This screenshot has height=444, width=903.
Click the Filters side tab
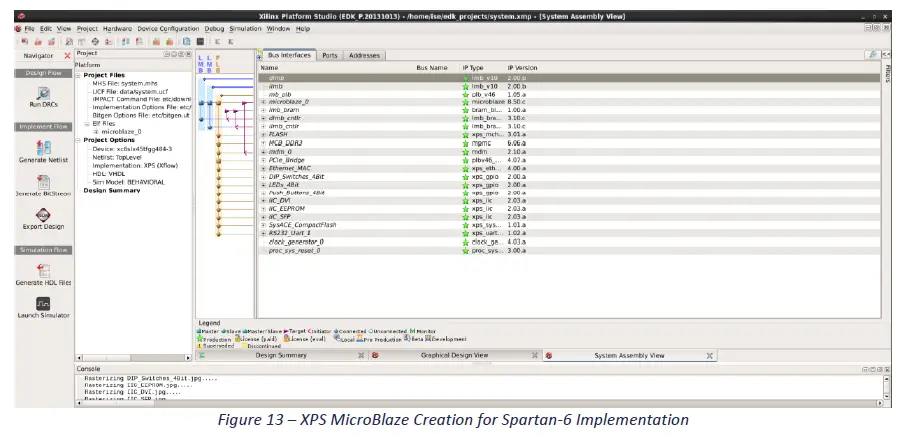click(x=887, y=73)
